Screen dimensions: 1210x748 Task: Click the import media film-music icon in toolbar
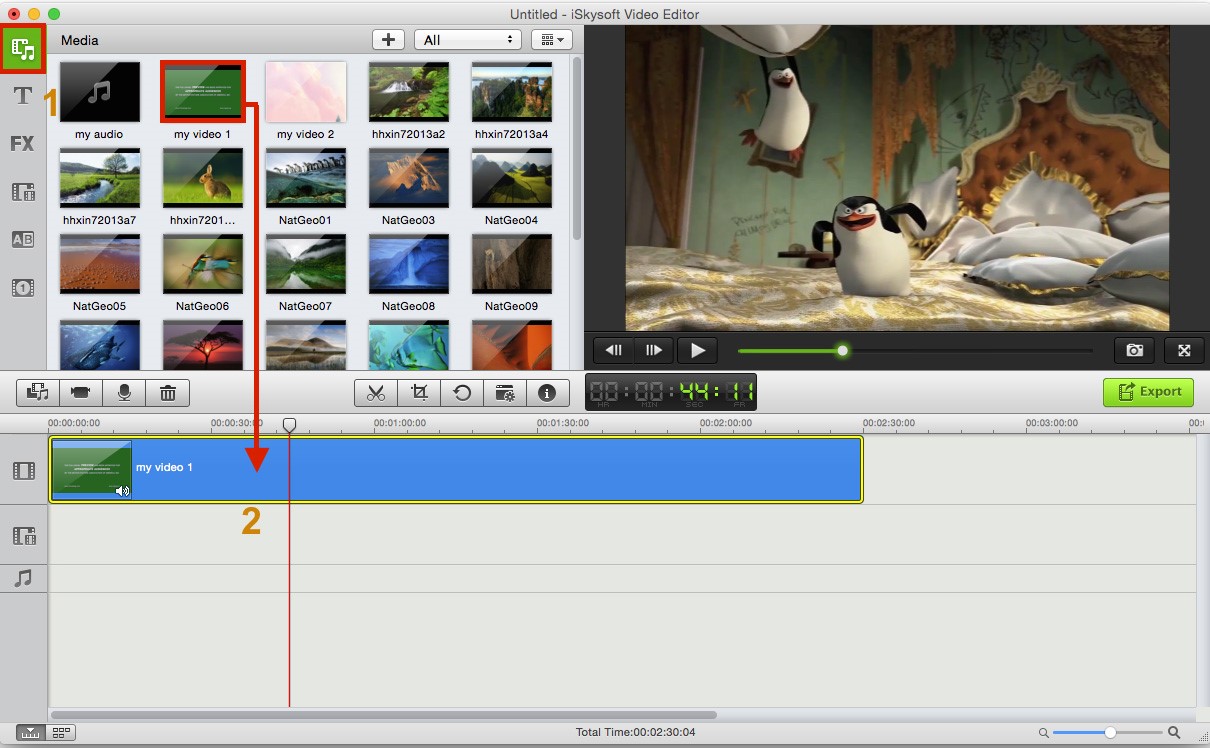click(38, 393)
